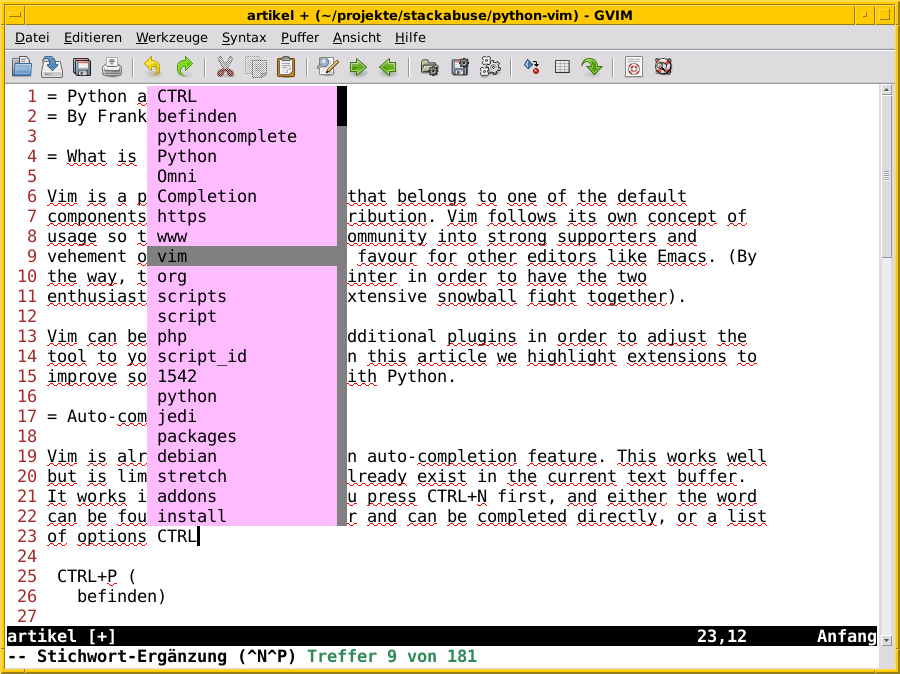This screenshot has width=900, height=674.
Task: Save the current session via the session icon
Action: [x=458, y=67]
